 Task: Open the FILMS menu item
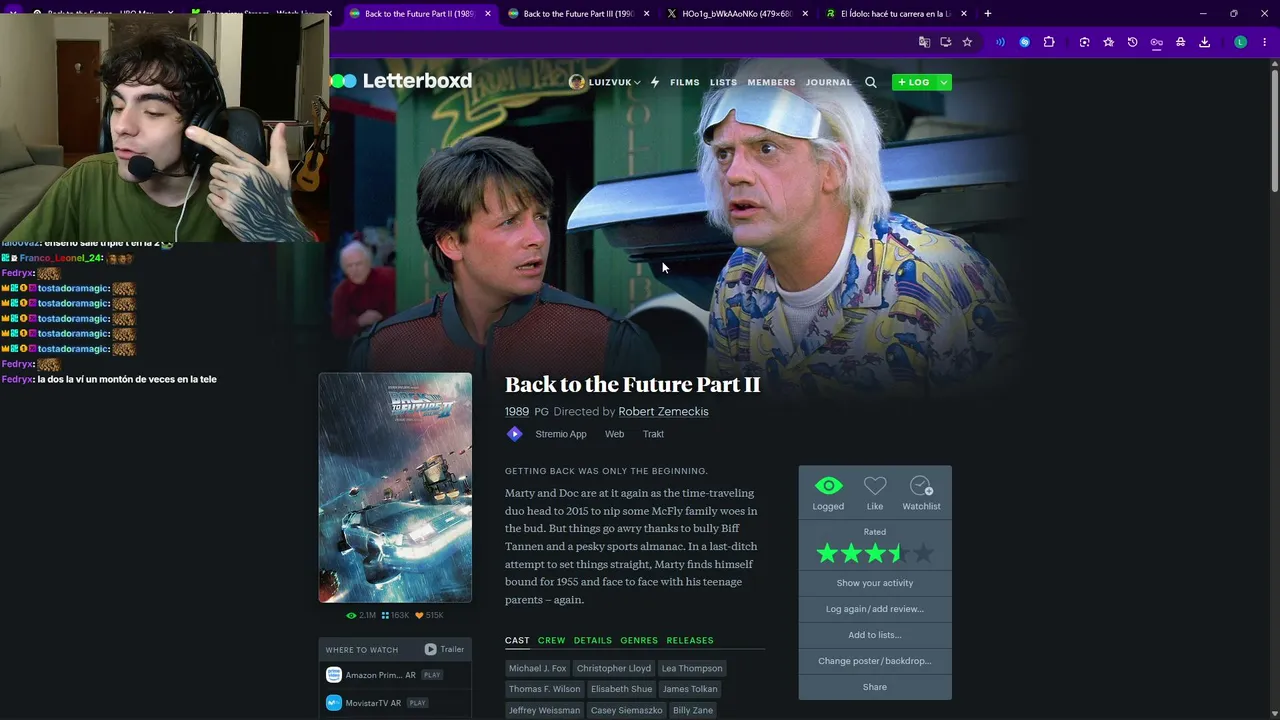point(685,82)
